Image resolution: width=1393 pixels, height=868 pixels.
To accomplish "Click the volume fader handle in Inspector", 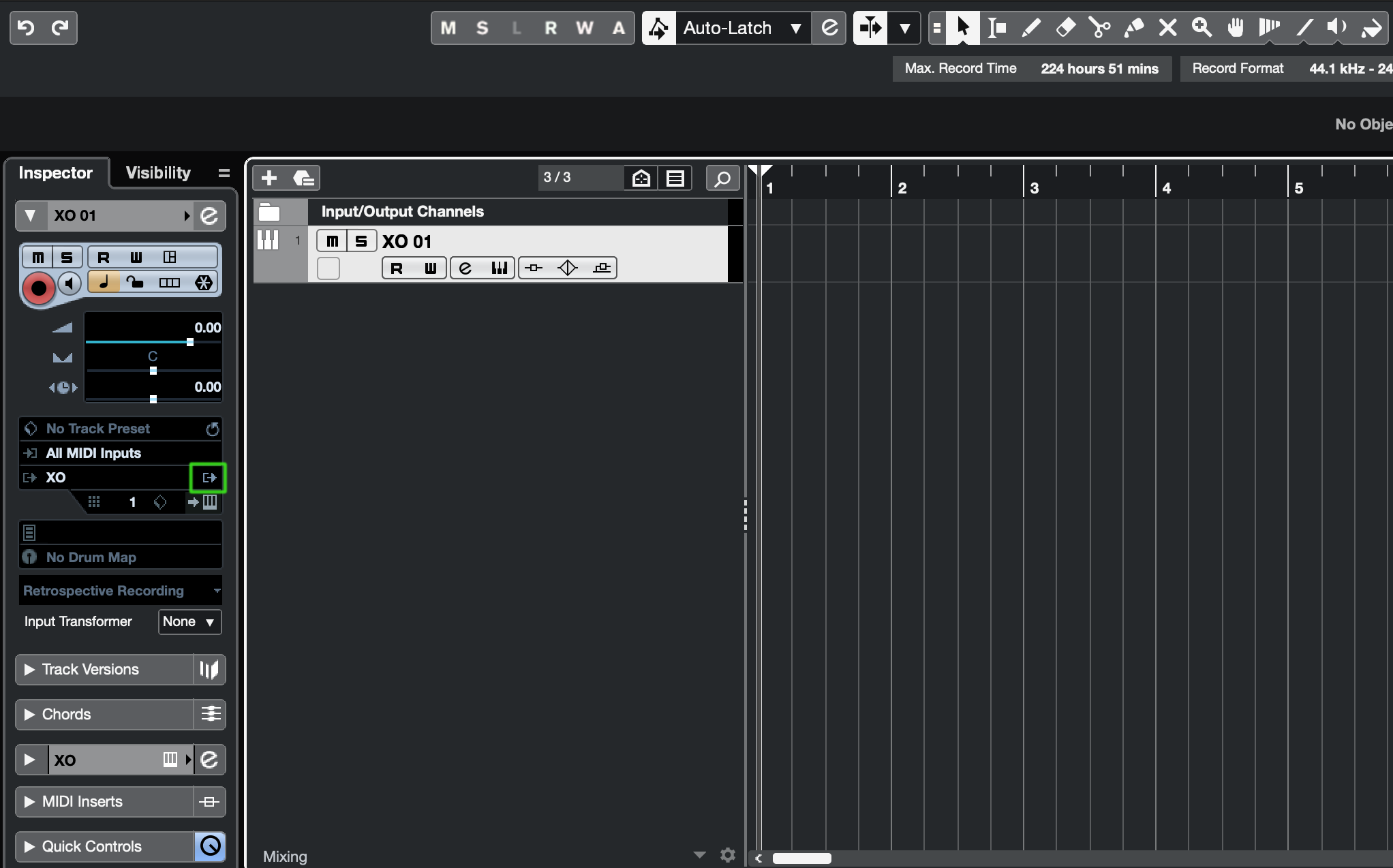I will pyautogui.click(x=190, y=342).
